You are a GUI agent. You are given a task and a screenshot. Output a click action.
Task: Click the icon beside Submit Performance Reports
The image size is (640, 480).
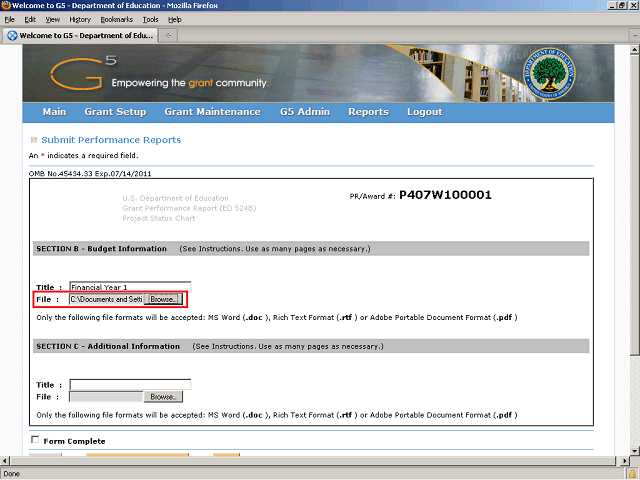point(34,140)
